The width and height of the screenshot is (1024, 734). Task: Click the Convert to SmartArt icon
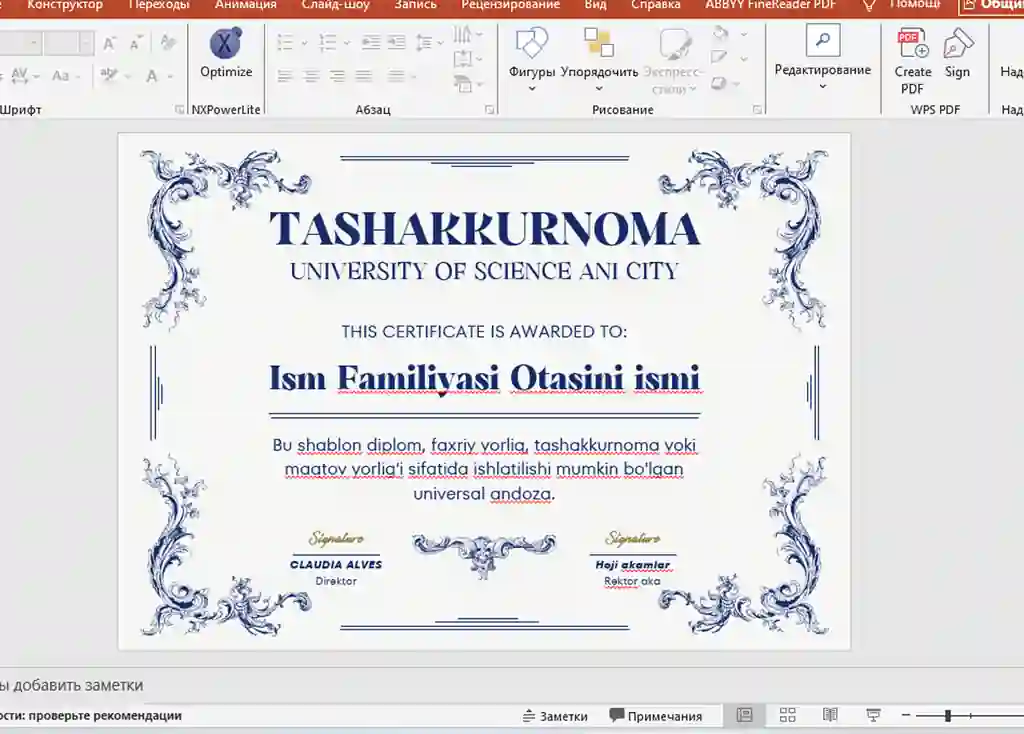pos(462,84)
